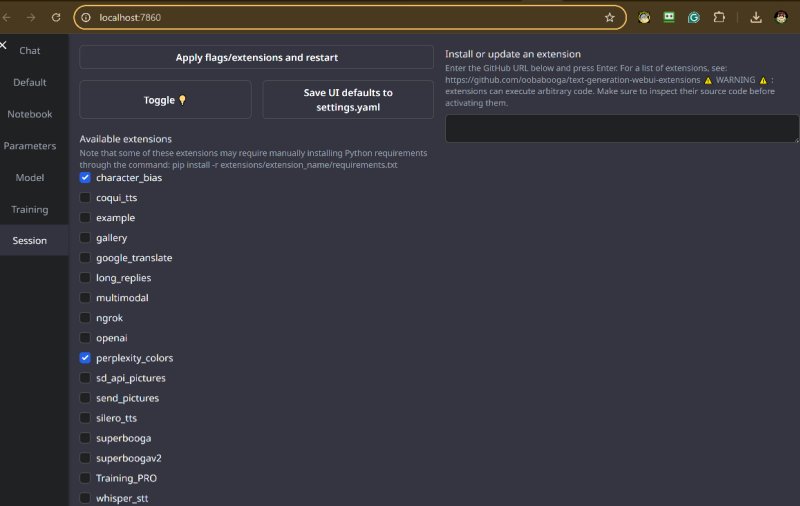Open the Model tab
800x506 pixels.
click(30, 178)
